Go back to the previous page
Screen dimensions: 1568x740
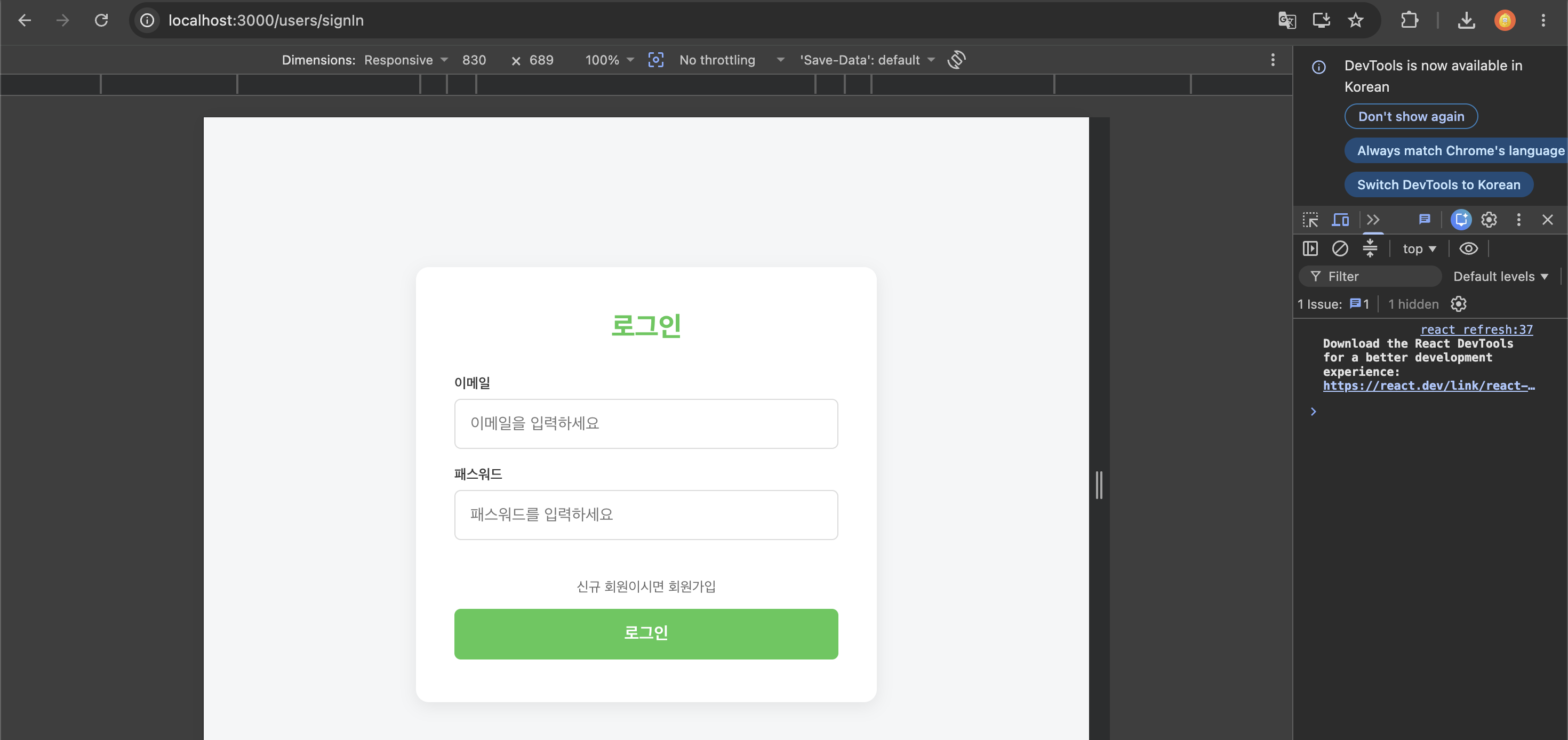[x=25, y=20]
